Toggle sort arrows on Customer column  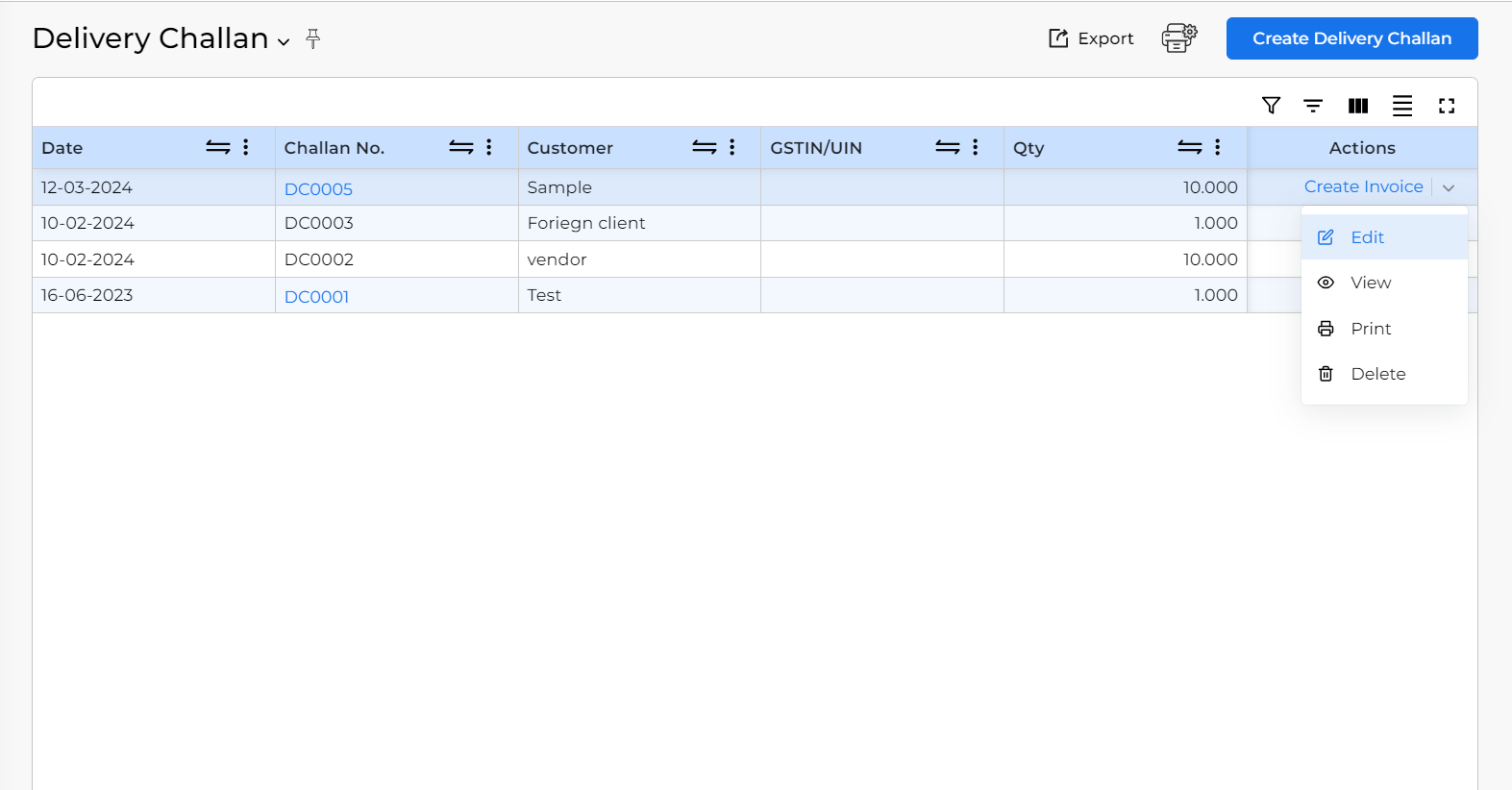[x=705, y=147]
